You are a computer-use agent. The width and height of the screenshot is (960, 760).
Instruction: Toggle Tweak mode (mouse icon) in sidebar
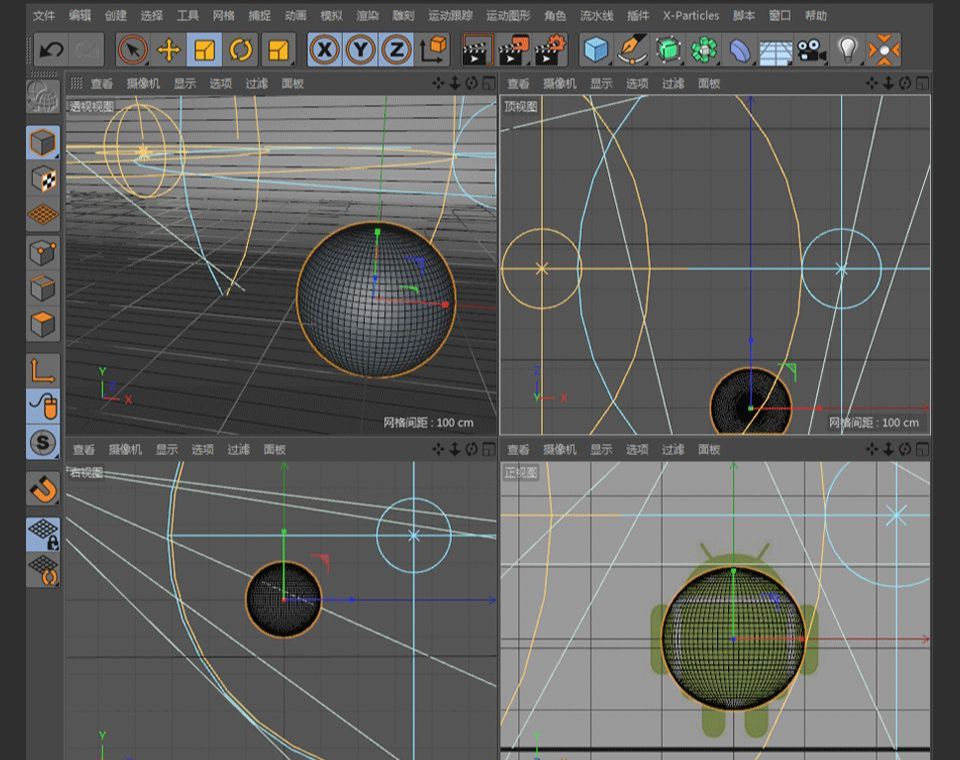tap(43, 406)
